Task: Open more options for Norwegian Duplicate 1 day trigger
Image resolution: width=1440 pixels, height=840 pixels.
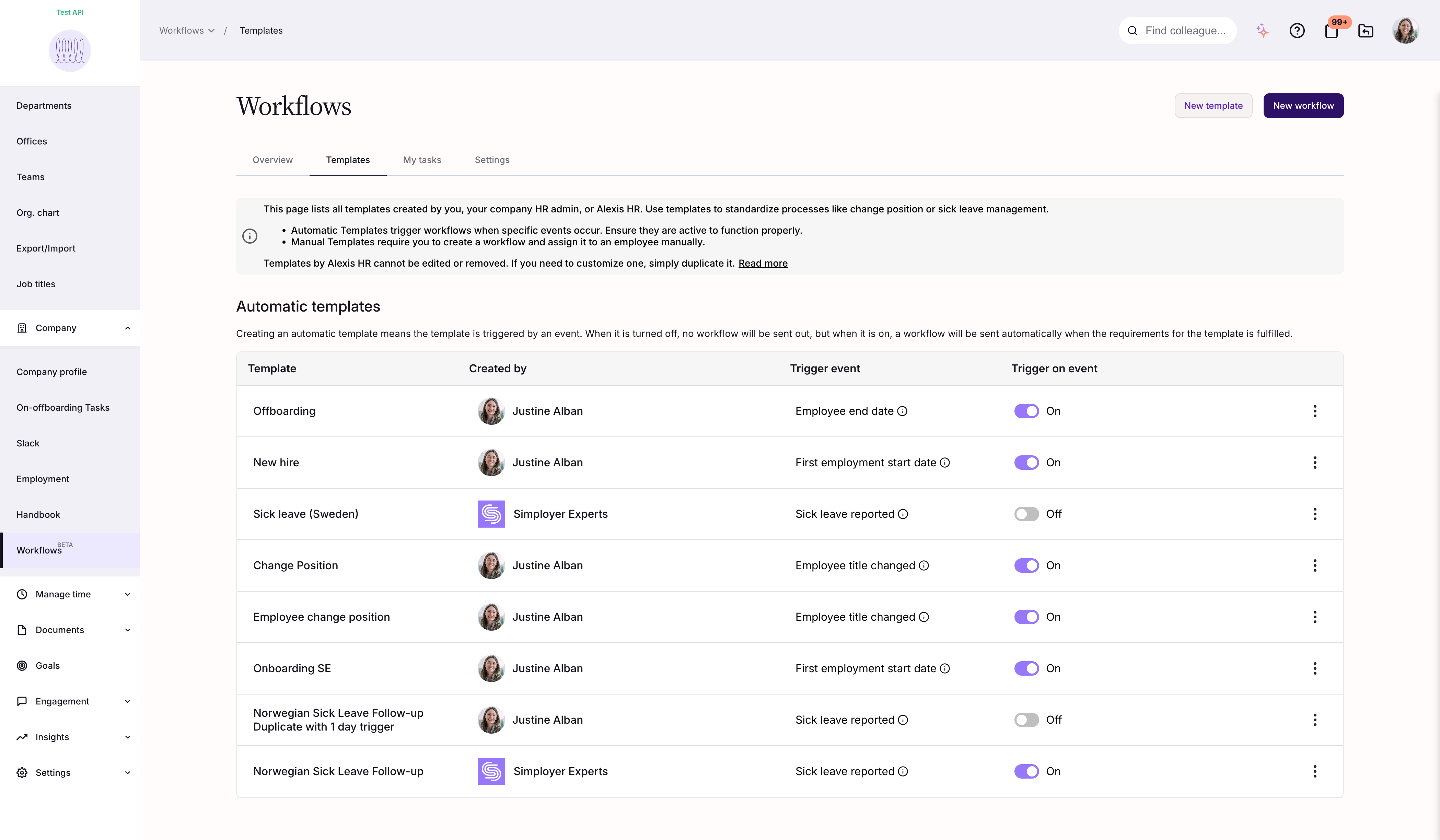Action: [x=1315, y=720]
